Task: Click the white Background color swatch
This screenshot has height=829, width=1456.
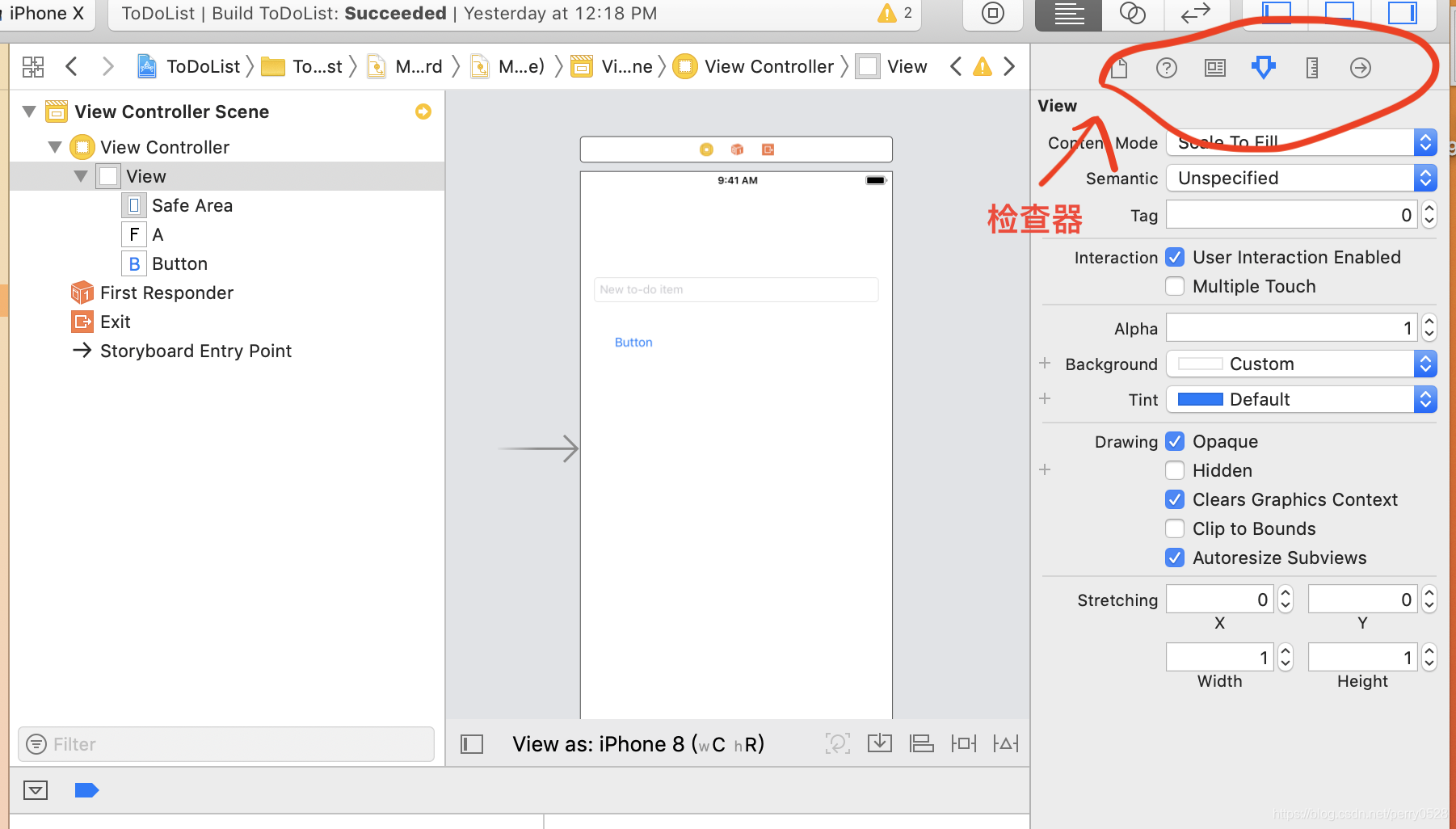Action: point(1200,364)
